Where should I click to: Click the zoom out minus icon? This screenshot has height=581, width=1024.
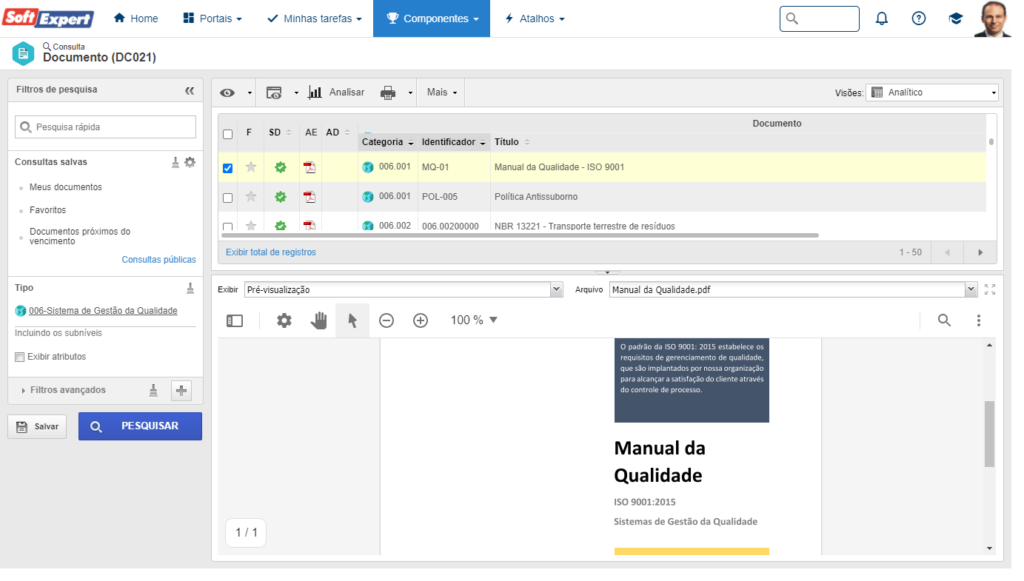[386, 321]
